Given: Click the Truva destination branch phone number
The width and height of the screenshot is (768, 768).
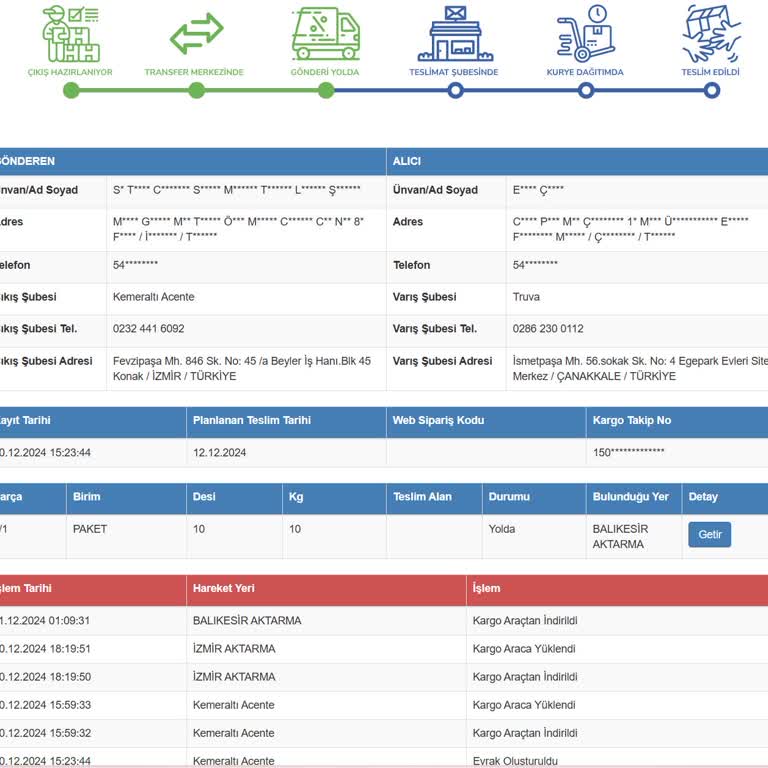Looking at the screenshot, I should pyautogui.click(x=548, y=328).
